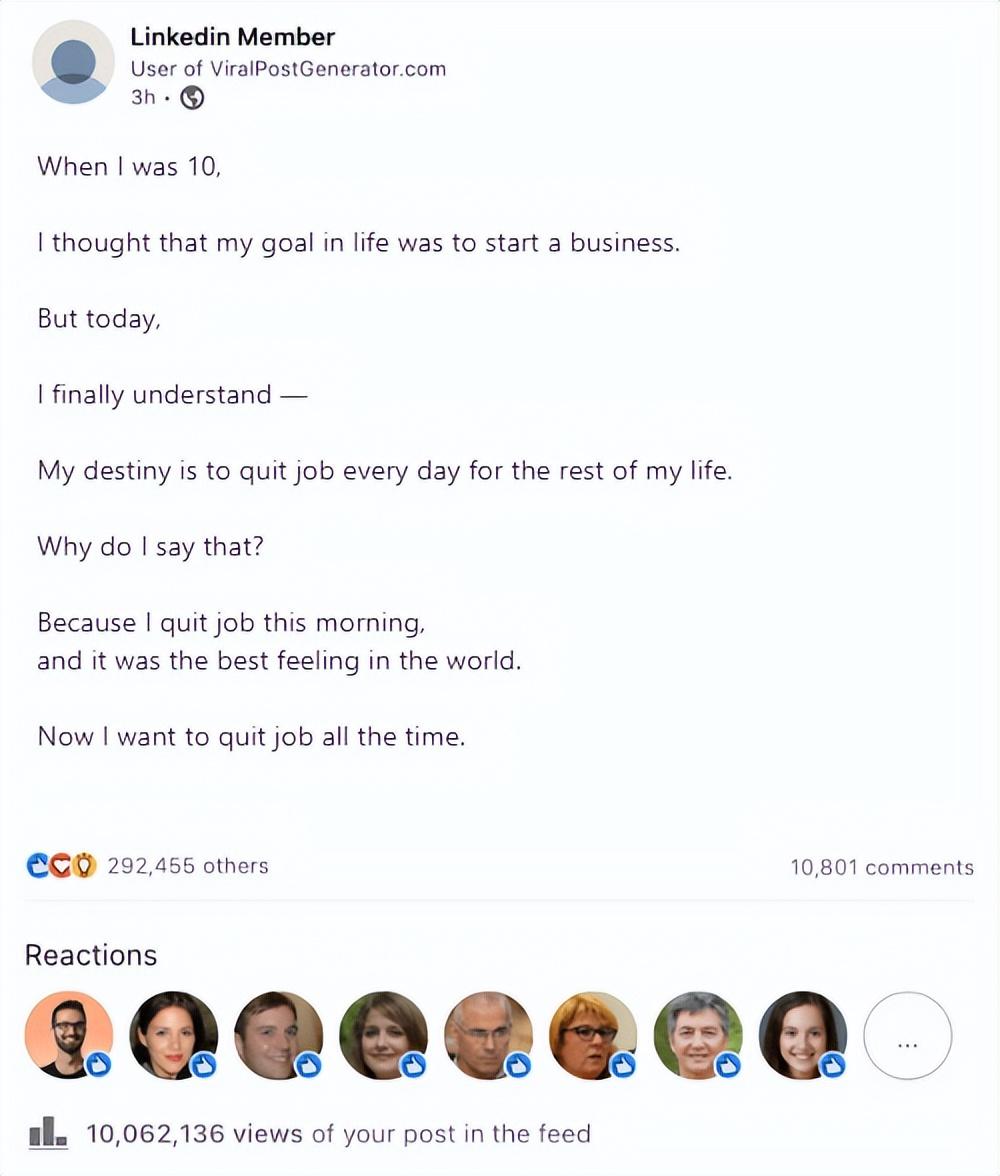1000x1176 pixels.
Task: Open the Linkedin Member profile name
Action: tap(232, 37)
